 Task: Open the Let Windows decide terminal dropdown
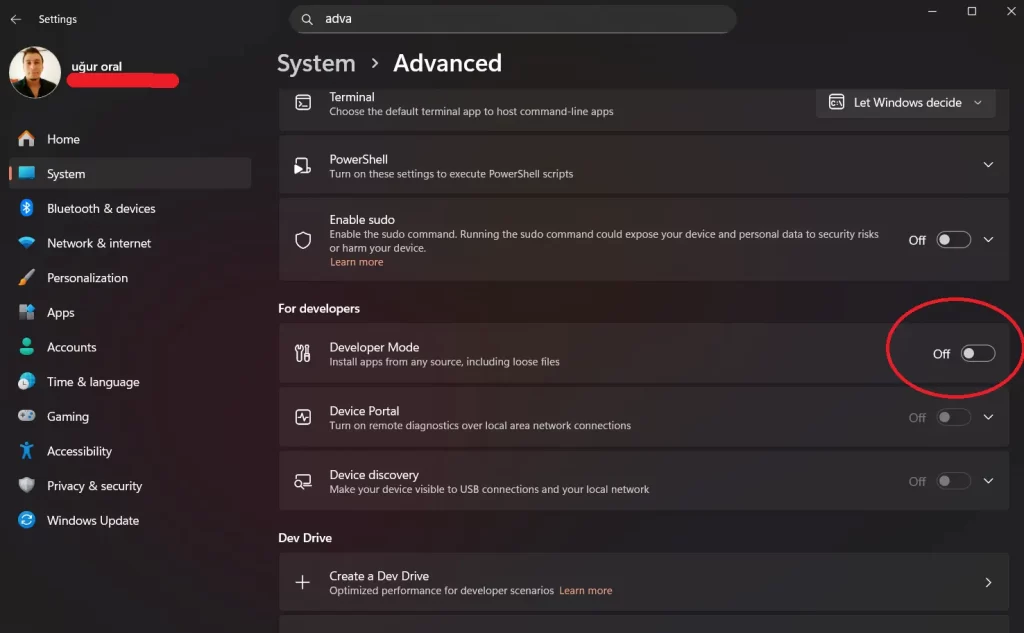(905, 102)
